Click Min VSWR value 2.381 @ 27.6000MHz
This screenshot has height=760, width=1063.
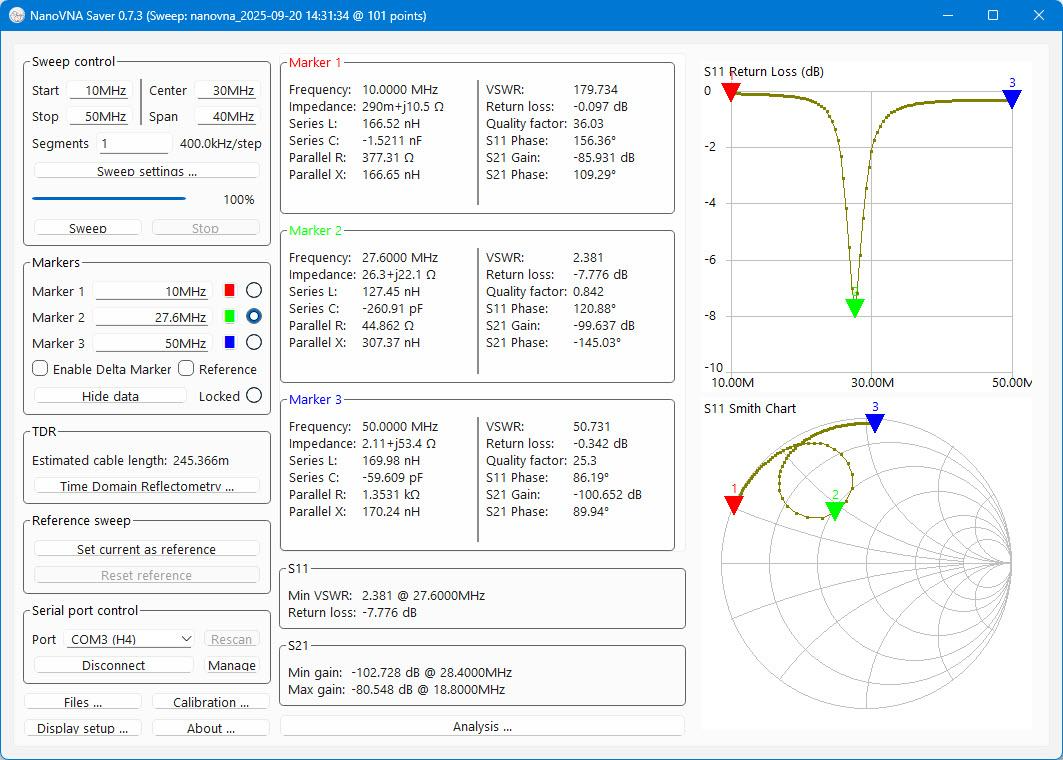pos(423,595)
